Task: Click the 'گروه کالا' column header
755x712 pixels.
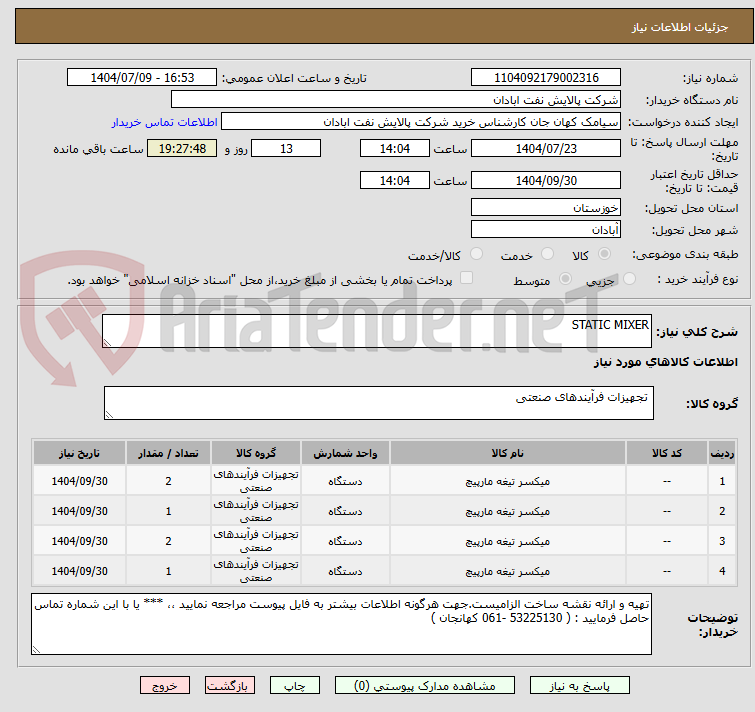Action: pos(256,453)
